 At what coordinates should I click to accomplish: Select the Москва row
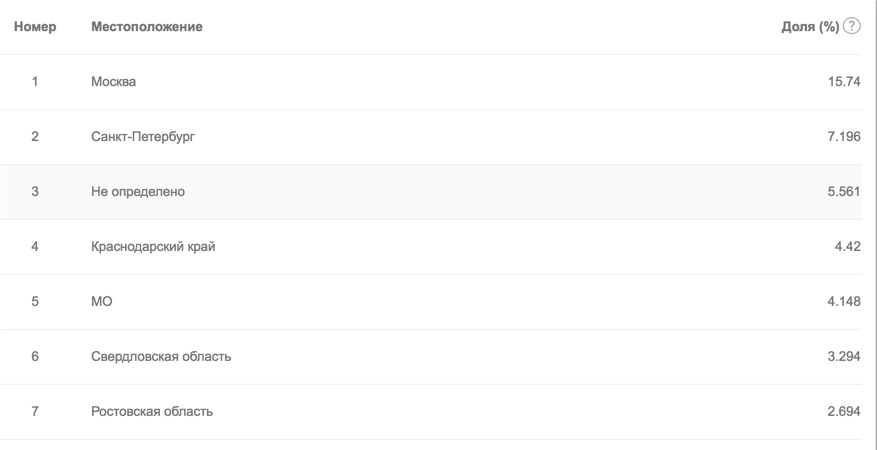(x=431, y=82)
